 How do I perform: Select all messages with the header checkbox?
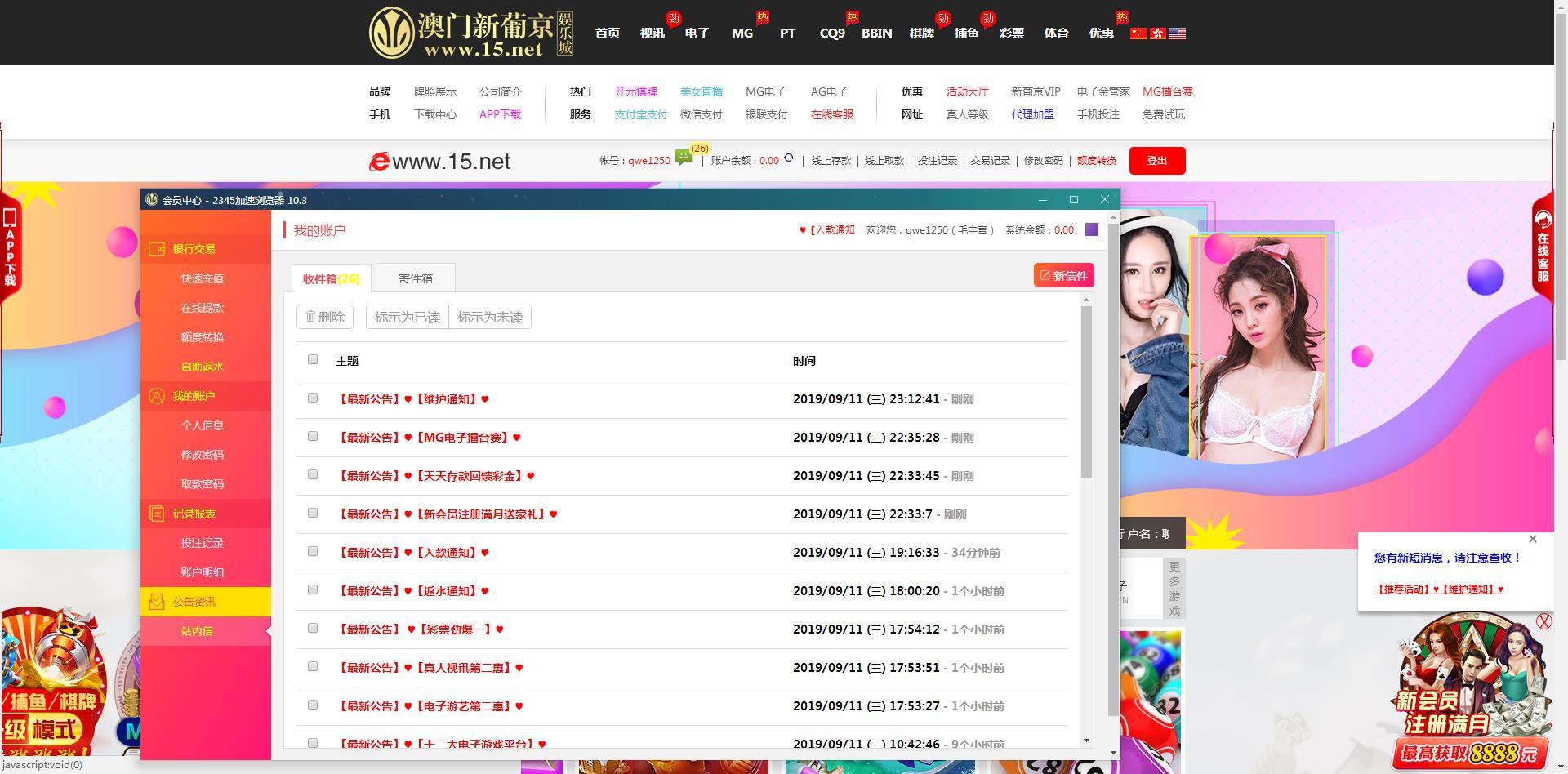click(x=313, y=359)
